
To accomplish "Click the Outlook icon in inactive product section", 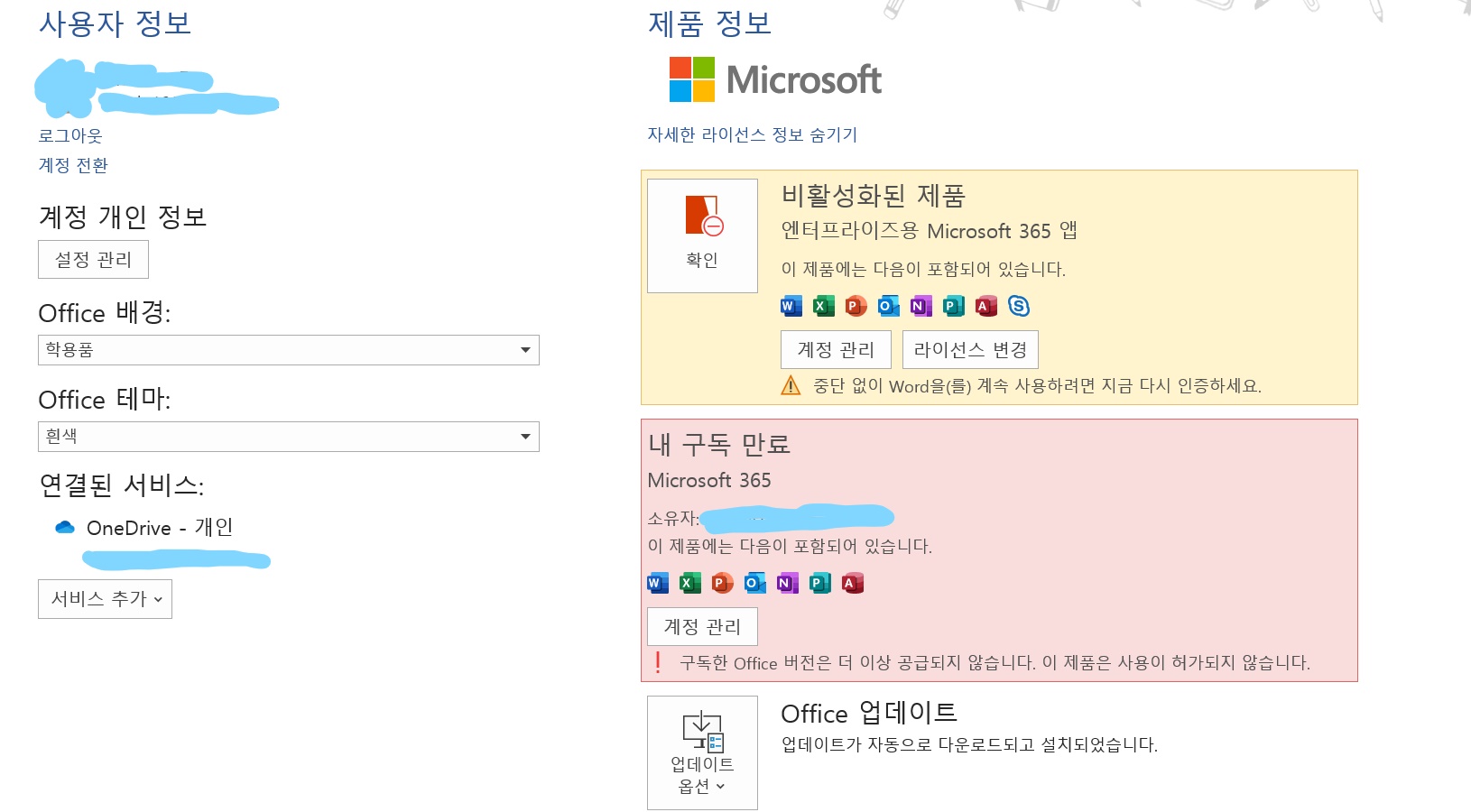I will 889,306.
